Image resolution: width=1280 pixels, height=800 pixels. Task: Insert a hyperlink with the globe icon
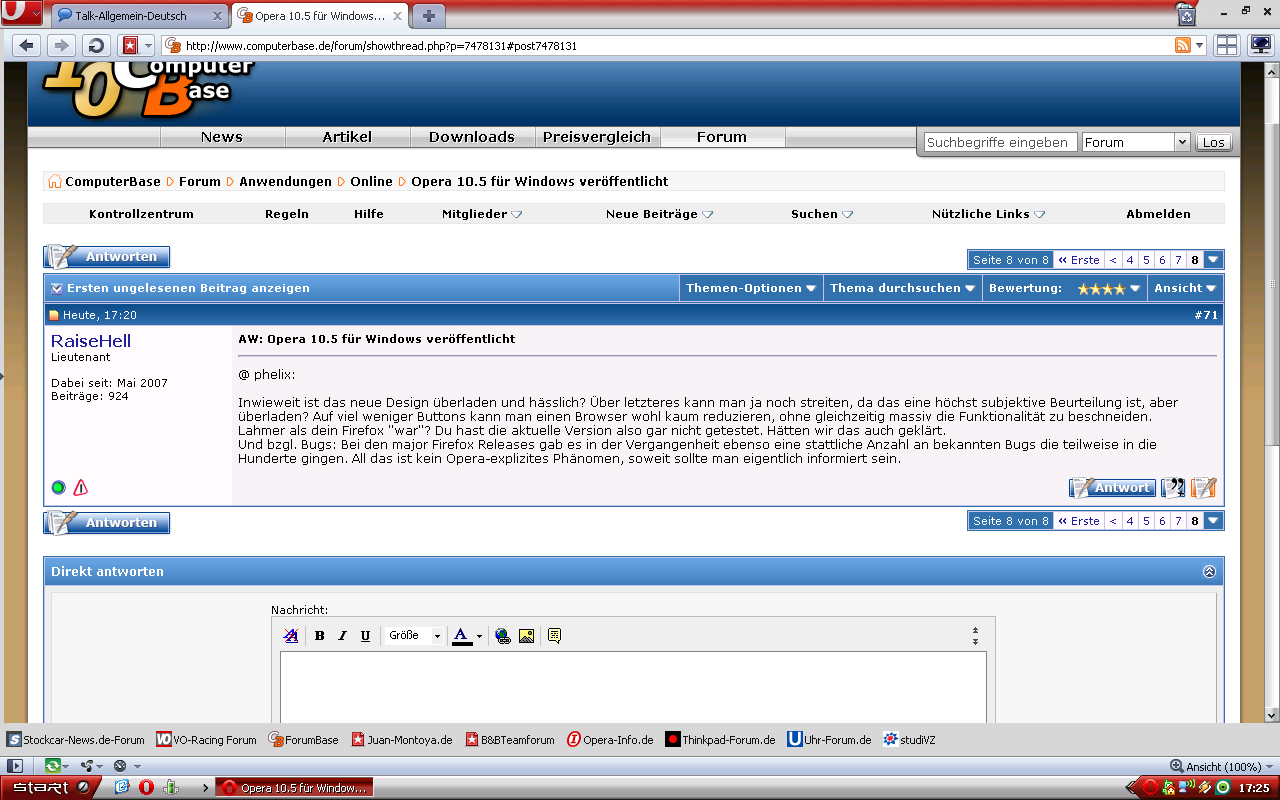tap(503, 636)
